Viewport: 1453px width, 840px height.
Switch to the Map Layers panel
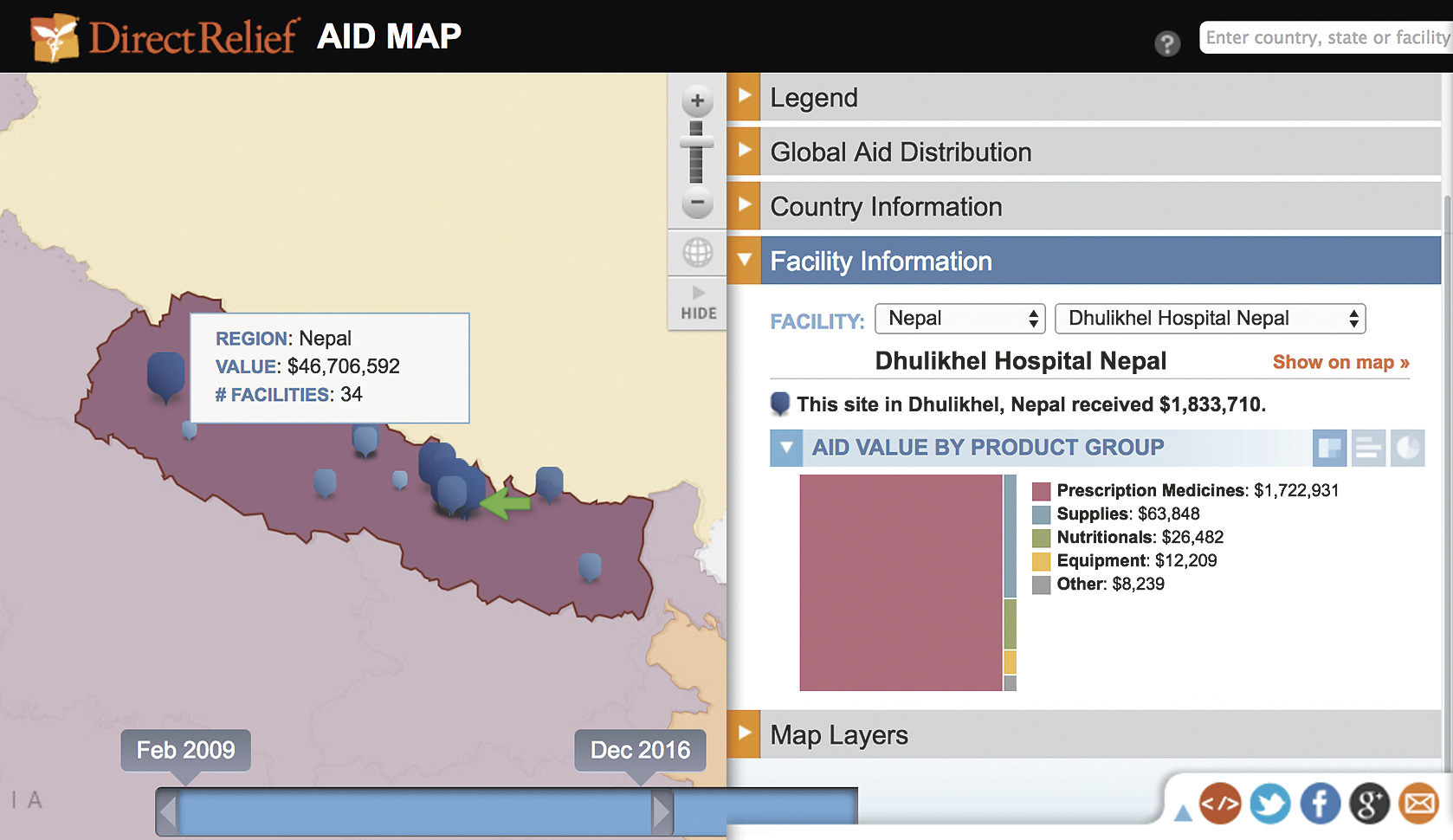click(838, 735)
